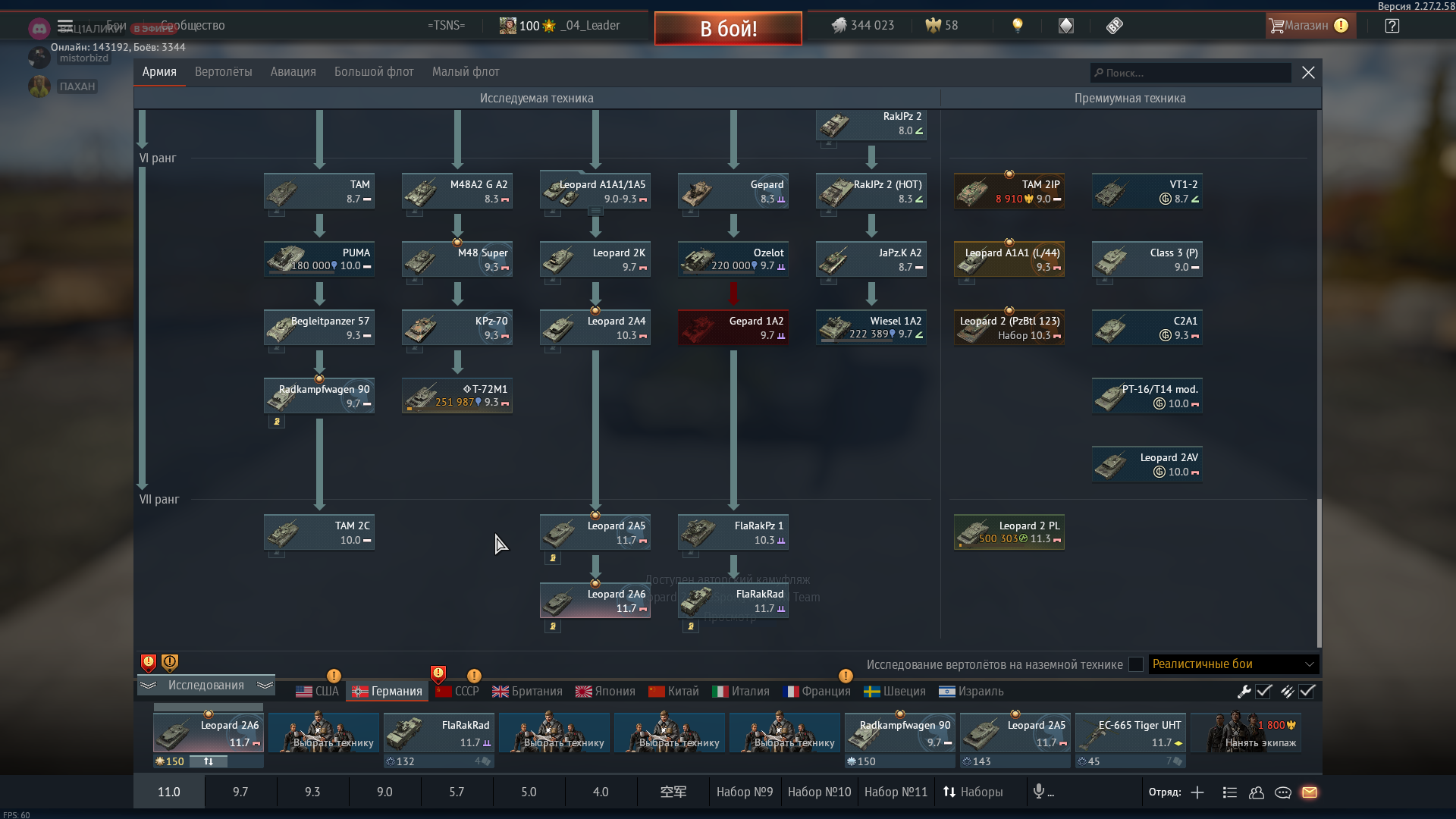Toggle helicopter research on ground vehicles checkbox

[1135, 664]
